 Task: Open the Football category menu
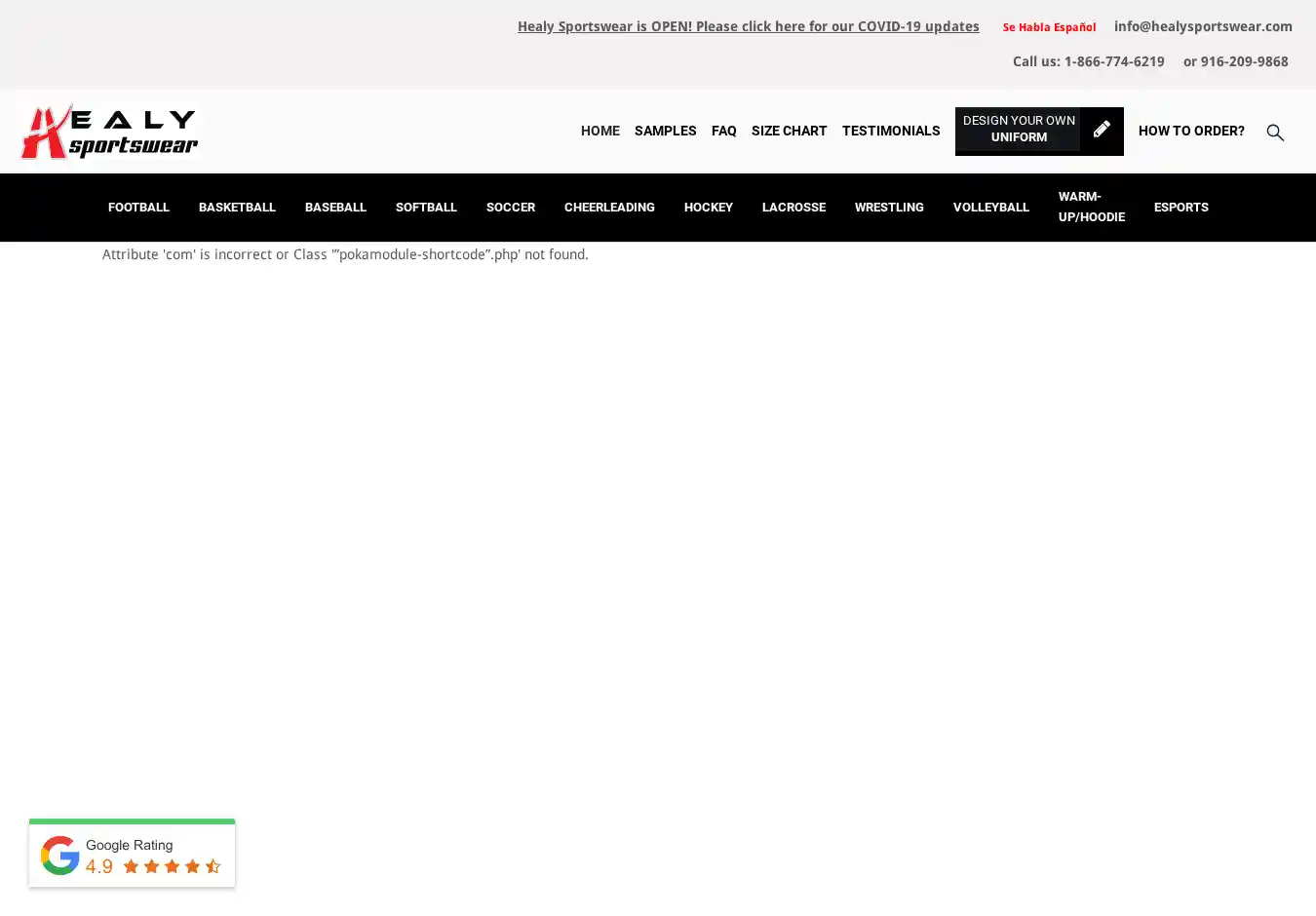[x=138, y=208]
